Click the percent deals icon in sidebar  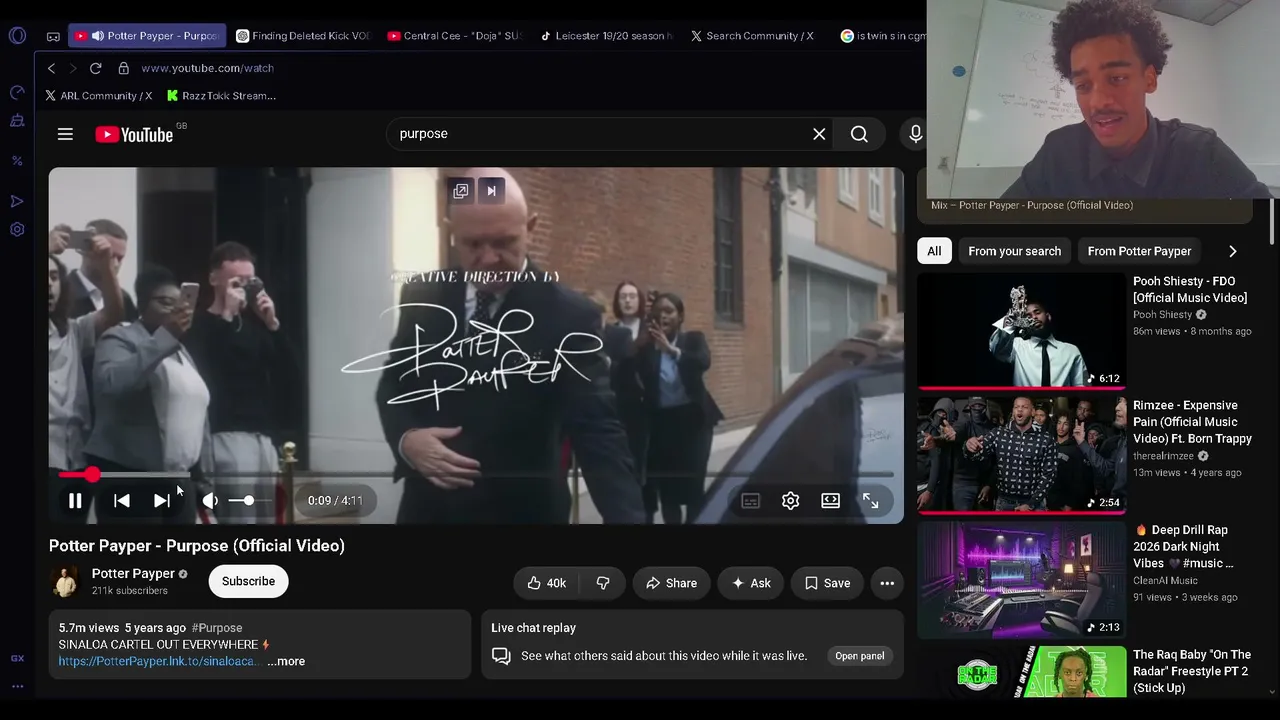(x=17, y=160)
